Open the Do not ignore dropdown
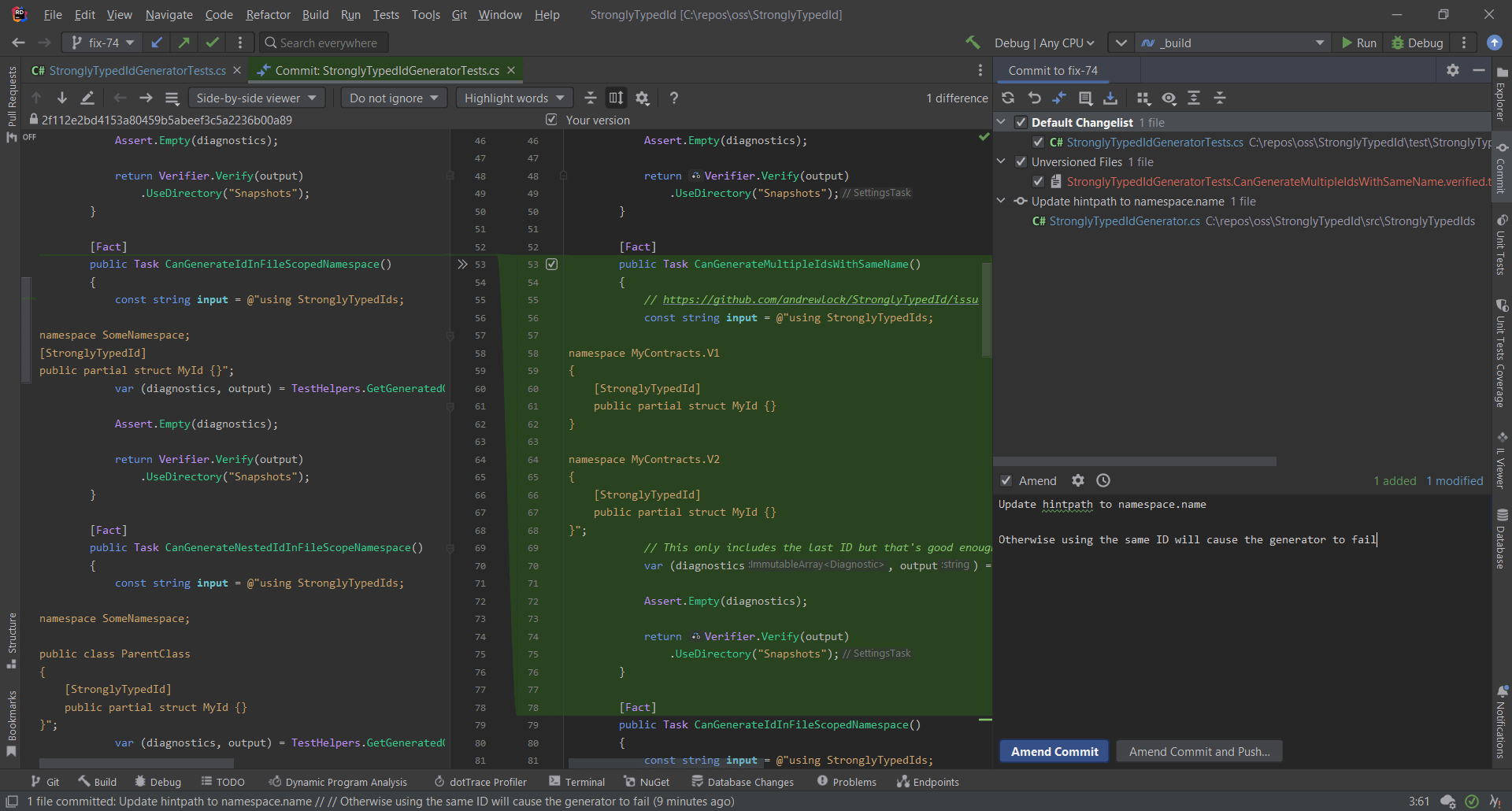This screenshot has height=811, width=1512. [x=394, y=98]
